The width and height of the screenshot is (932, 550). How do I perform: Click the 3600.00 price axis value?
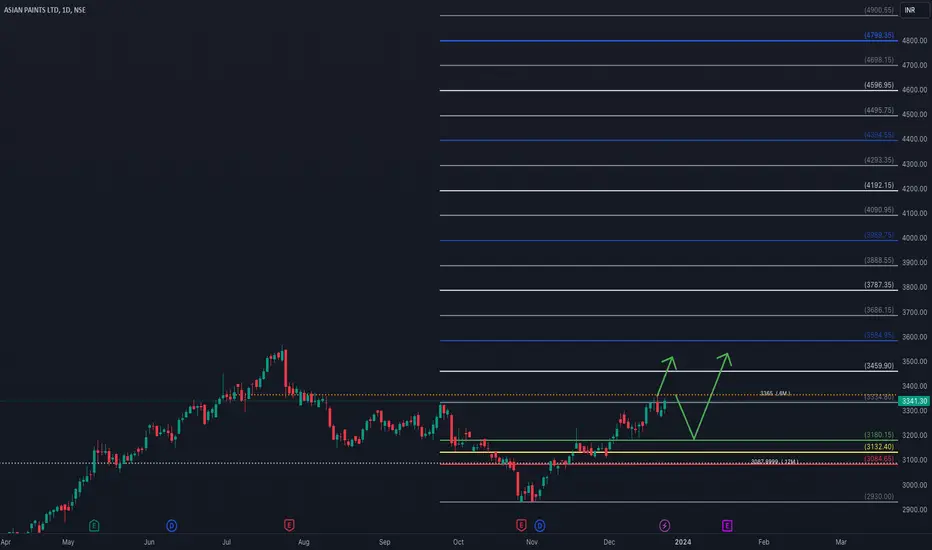914,337
